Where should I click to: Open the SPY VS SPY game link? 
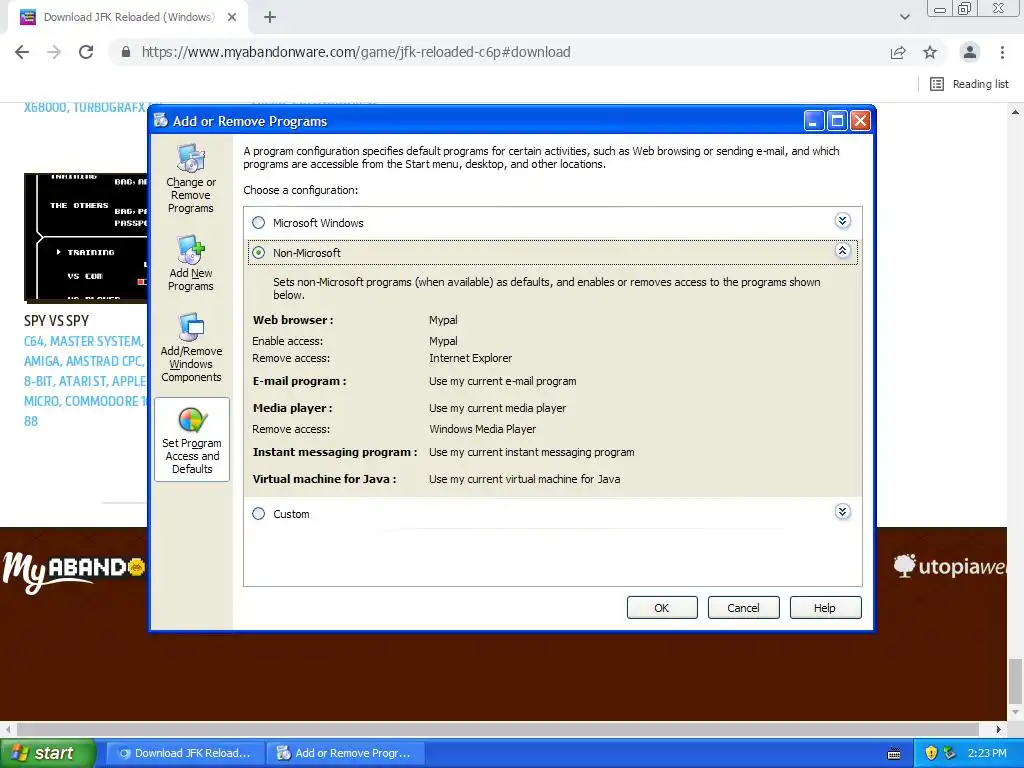(56, 321)
